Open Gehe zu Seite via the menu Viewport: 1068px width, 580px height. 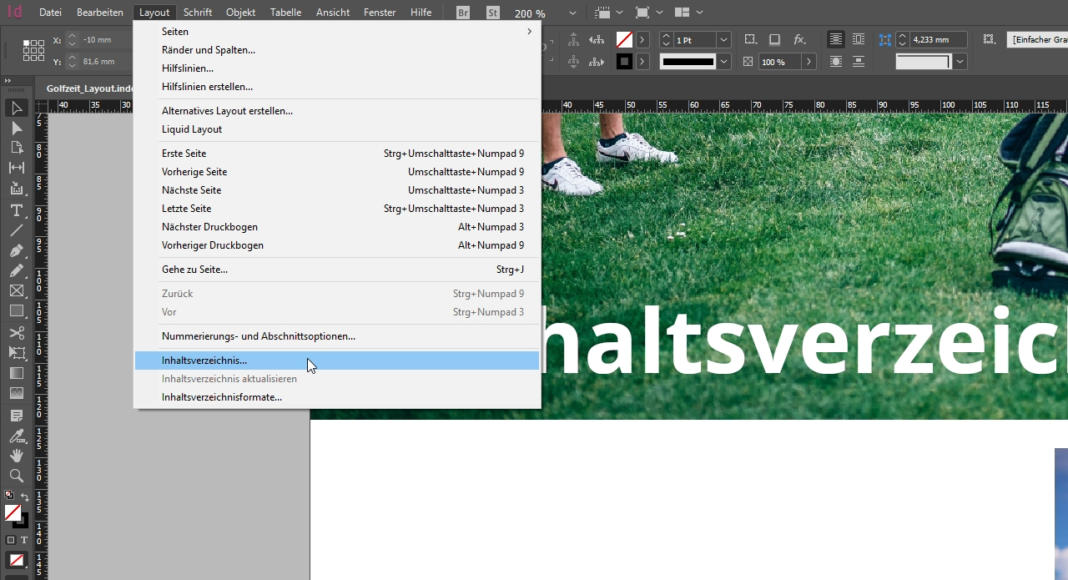click(194, 269)
